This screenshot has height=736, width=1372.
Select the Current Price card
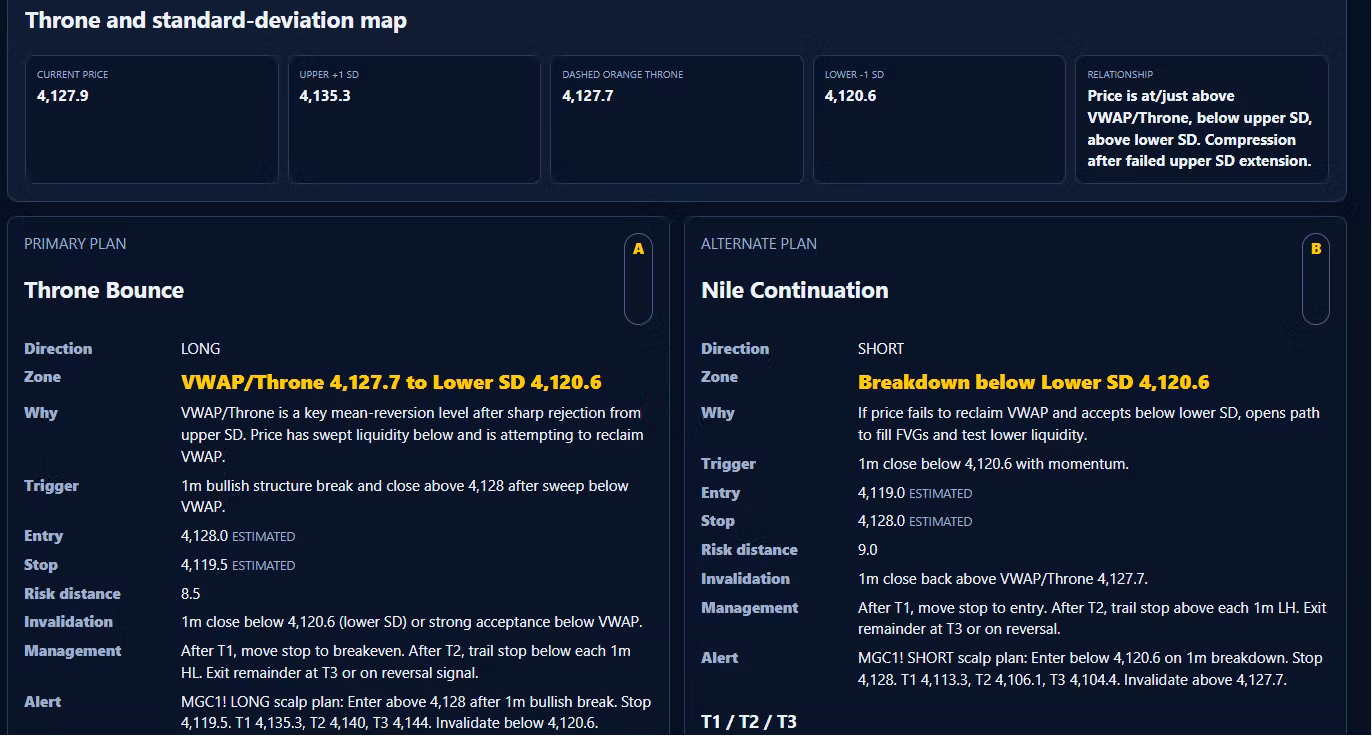[152, 119]
